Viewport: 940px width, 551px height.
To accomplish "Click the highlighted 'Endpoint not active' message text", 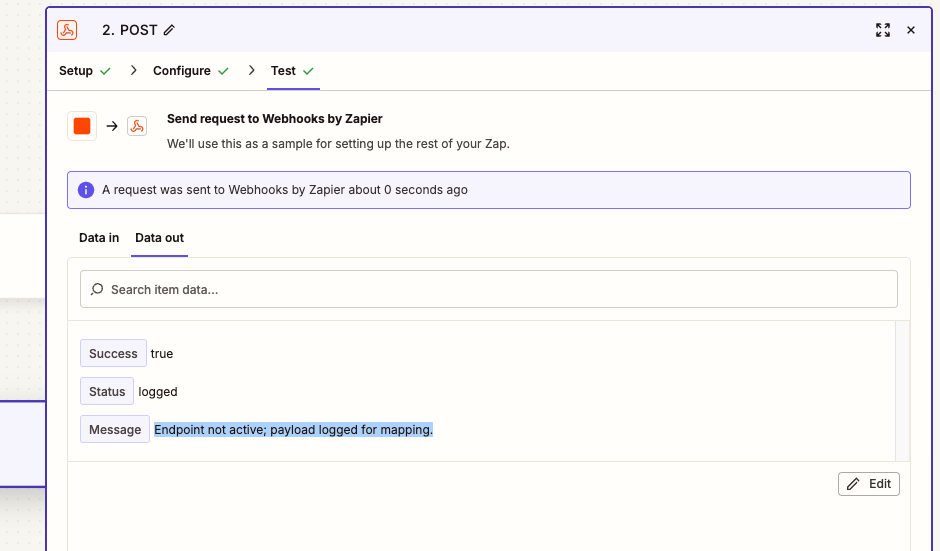I will point(293,430).
